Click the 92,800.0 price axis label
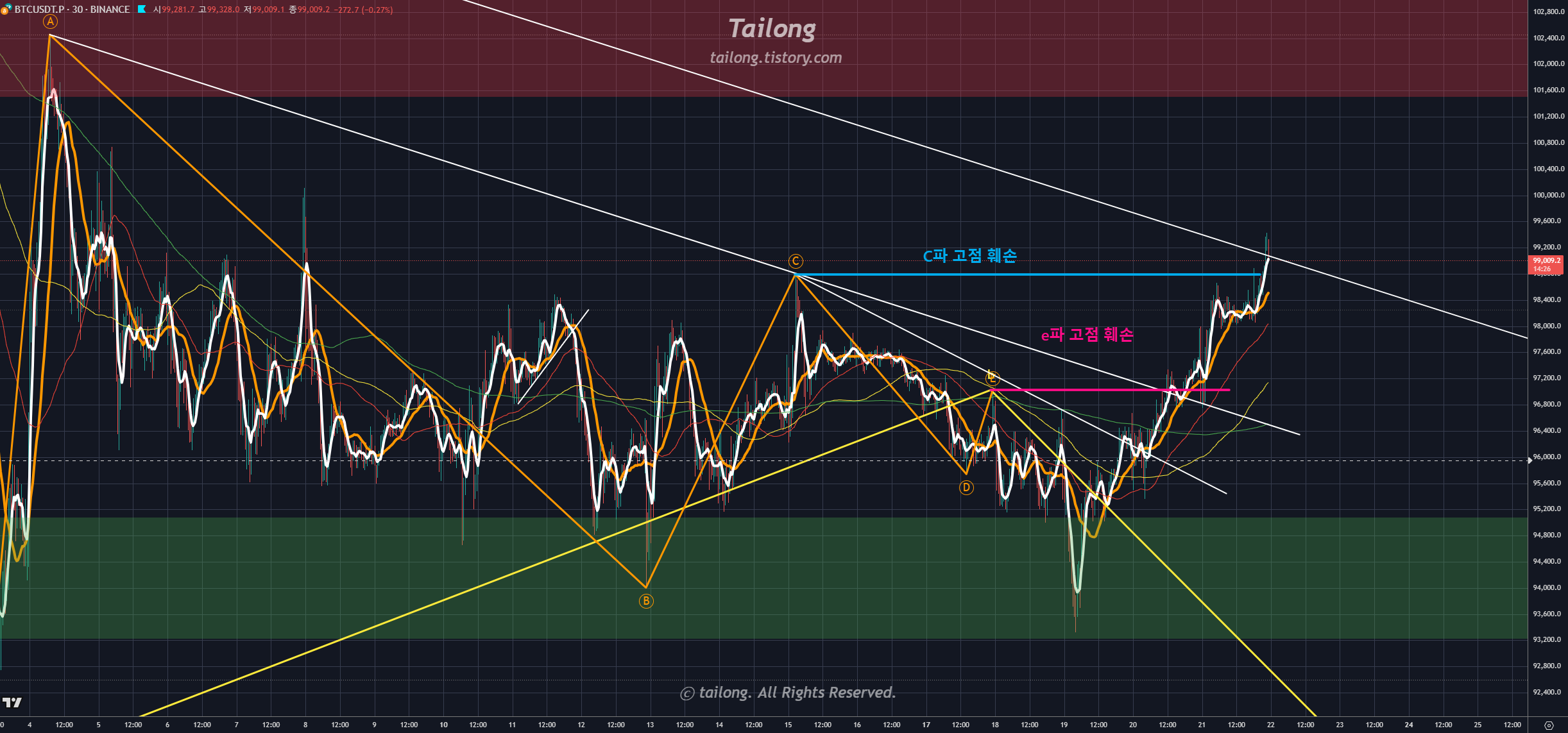The width and height of the screenshot is (1568, 733). 1548,666
